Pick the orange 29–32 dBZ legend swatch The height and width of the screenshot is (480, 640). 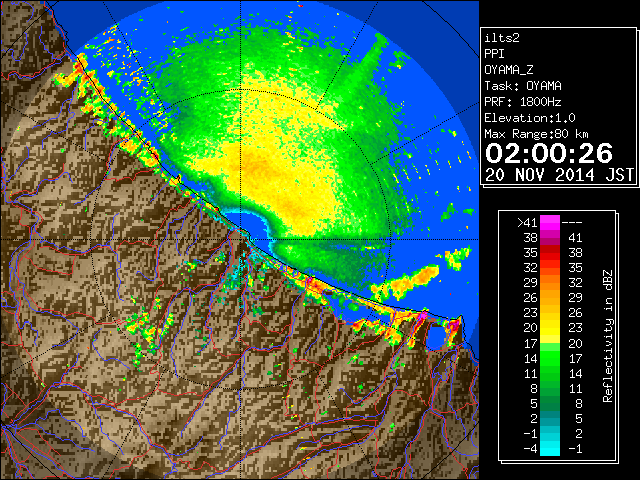[x=550, y=283]
